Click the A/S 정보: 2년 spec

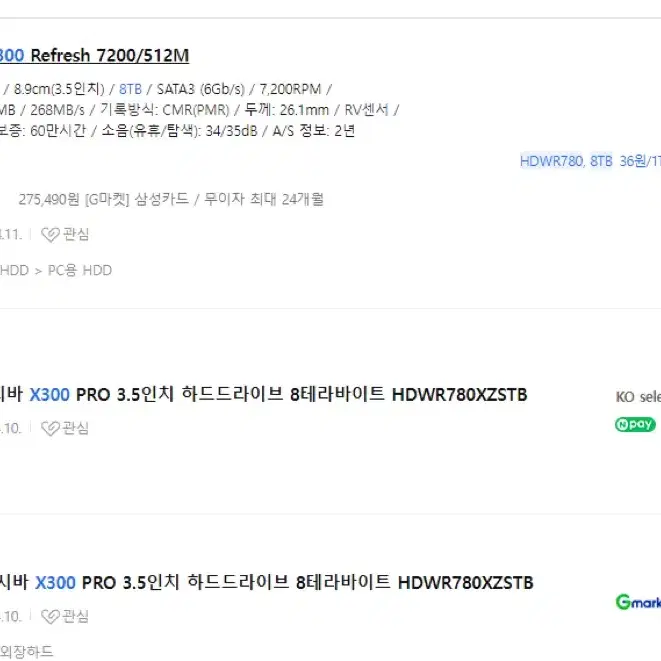(x=314, y=131)
